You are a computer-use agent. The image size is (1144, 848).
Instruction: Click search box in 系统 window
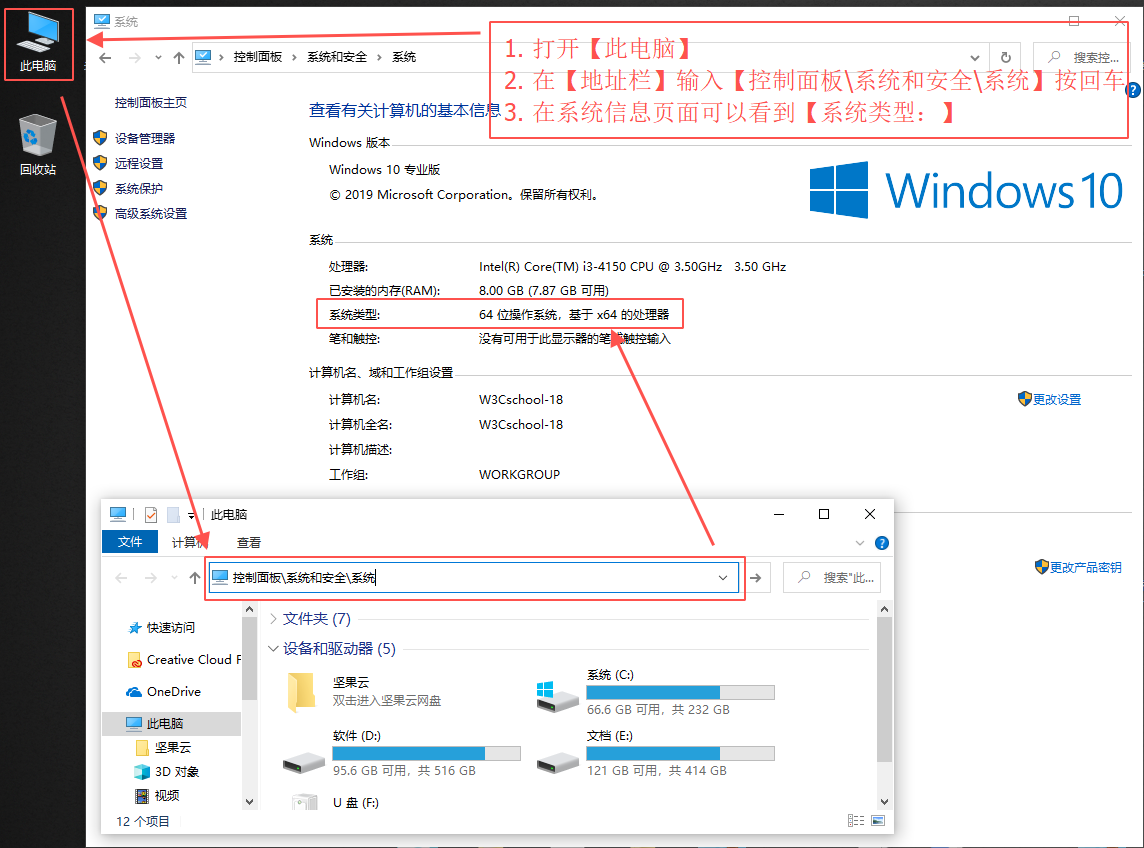[1083, 58]
